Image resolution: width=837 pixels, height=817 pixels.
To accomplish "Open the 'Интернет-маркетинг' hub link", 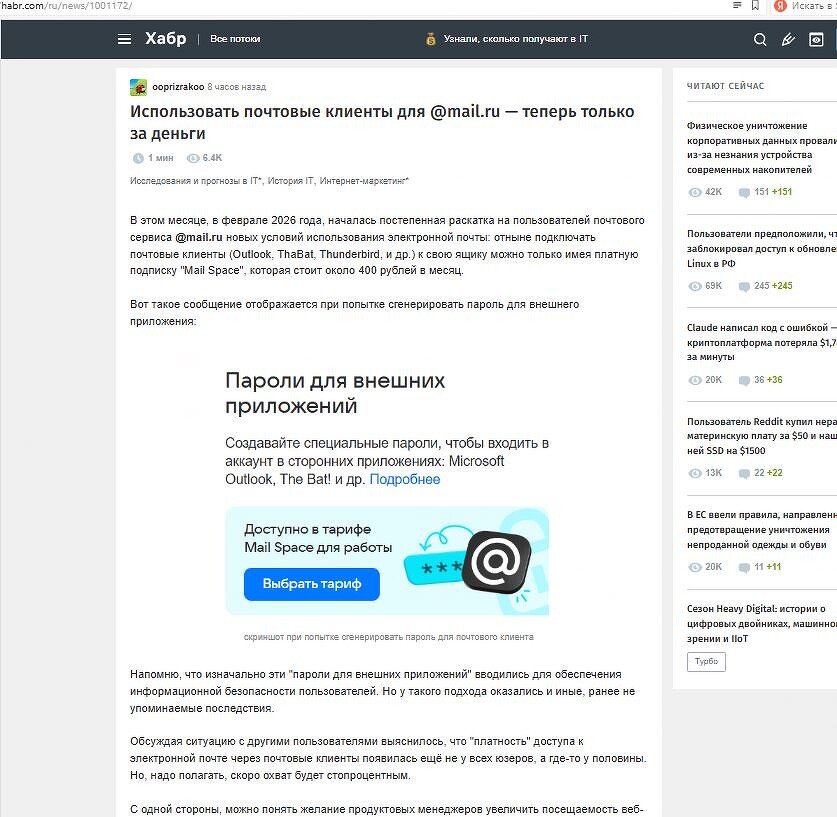I will point(364,181).
